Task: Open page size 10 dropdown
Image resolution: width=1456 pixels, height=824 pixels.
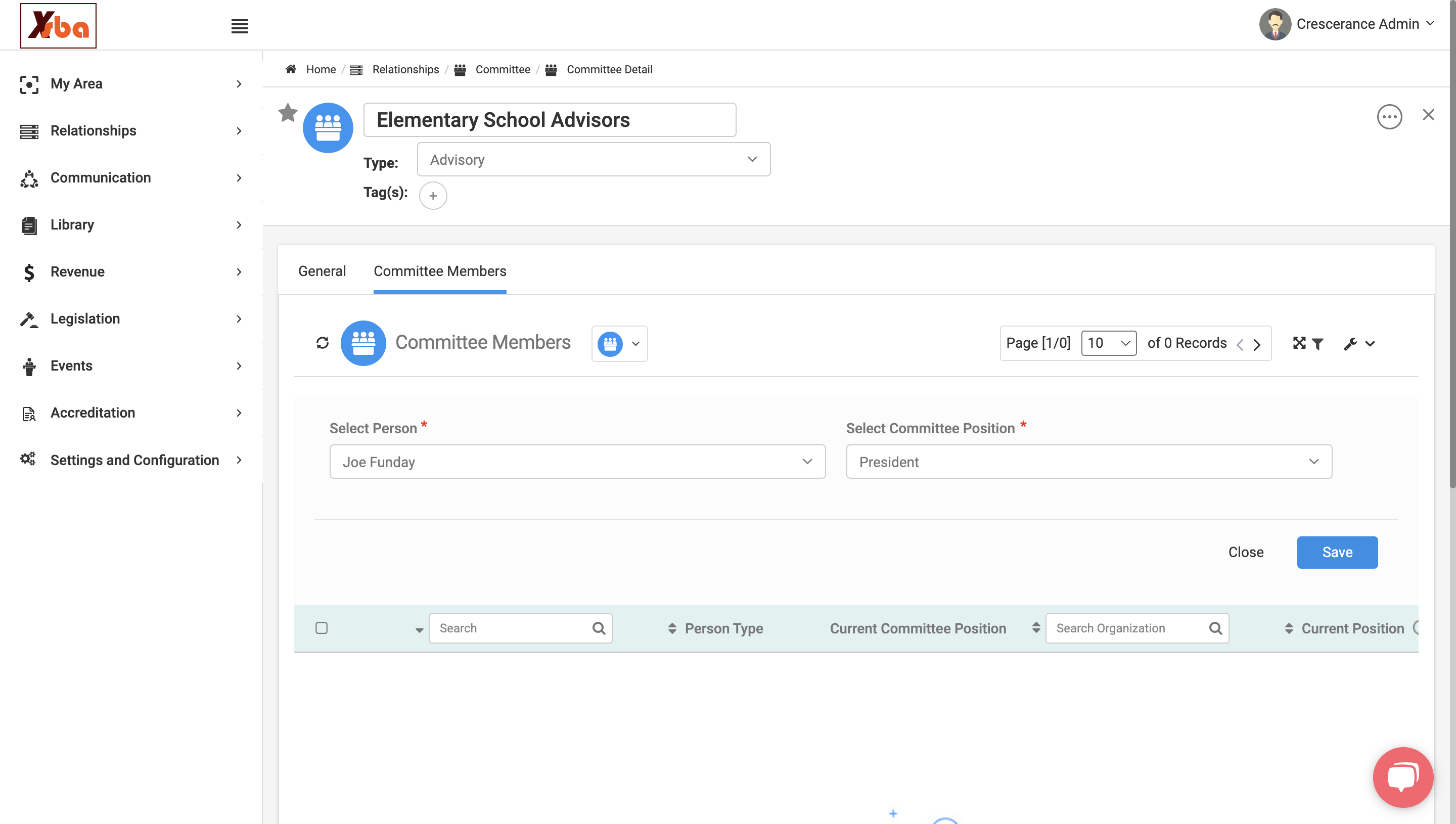Action: pos(1108,343)
